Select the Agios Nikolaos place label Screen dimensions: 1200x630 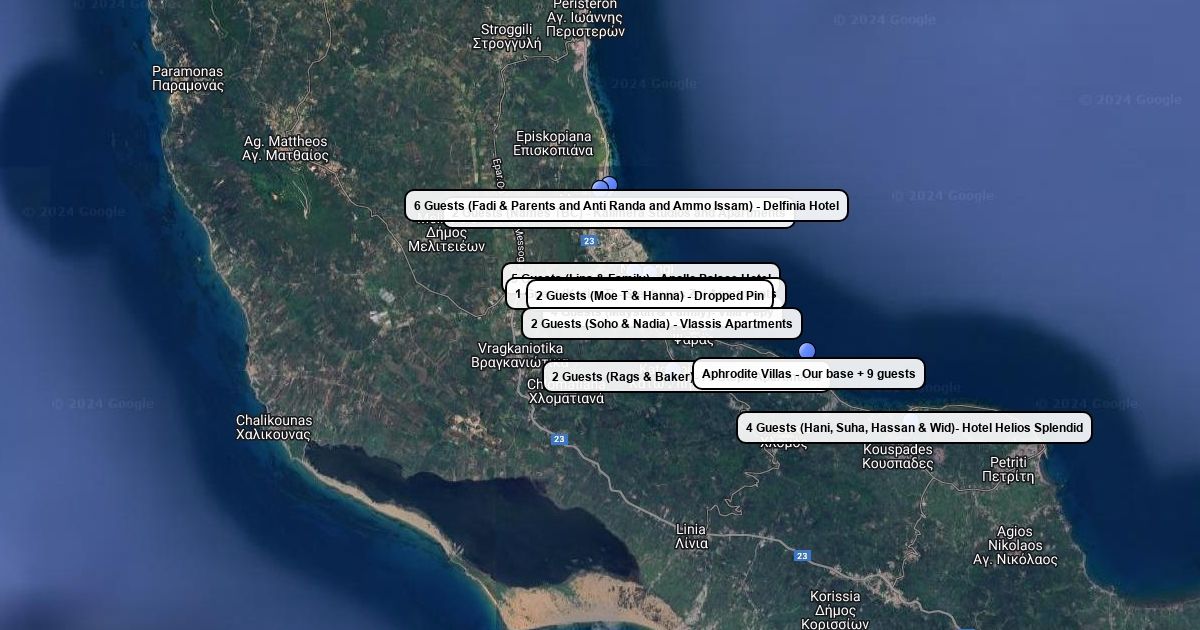[1015, 546]
